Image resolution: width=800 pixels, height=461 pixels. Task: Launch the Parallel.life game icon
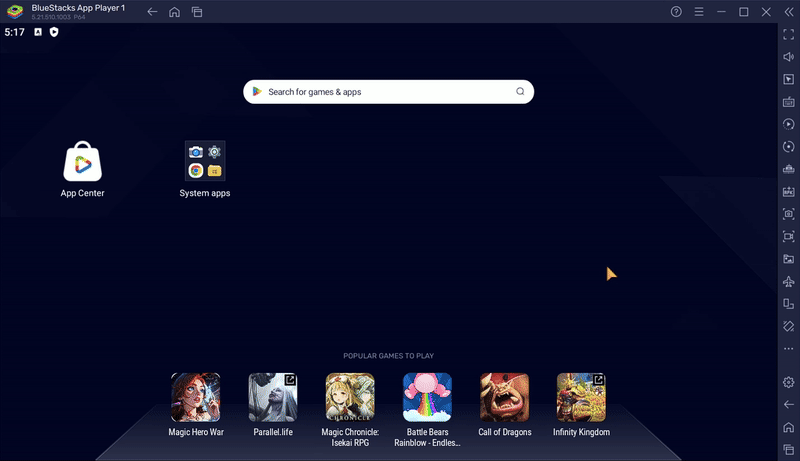tap(273, 397)
